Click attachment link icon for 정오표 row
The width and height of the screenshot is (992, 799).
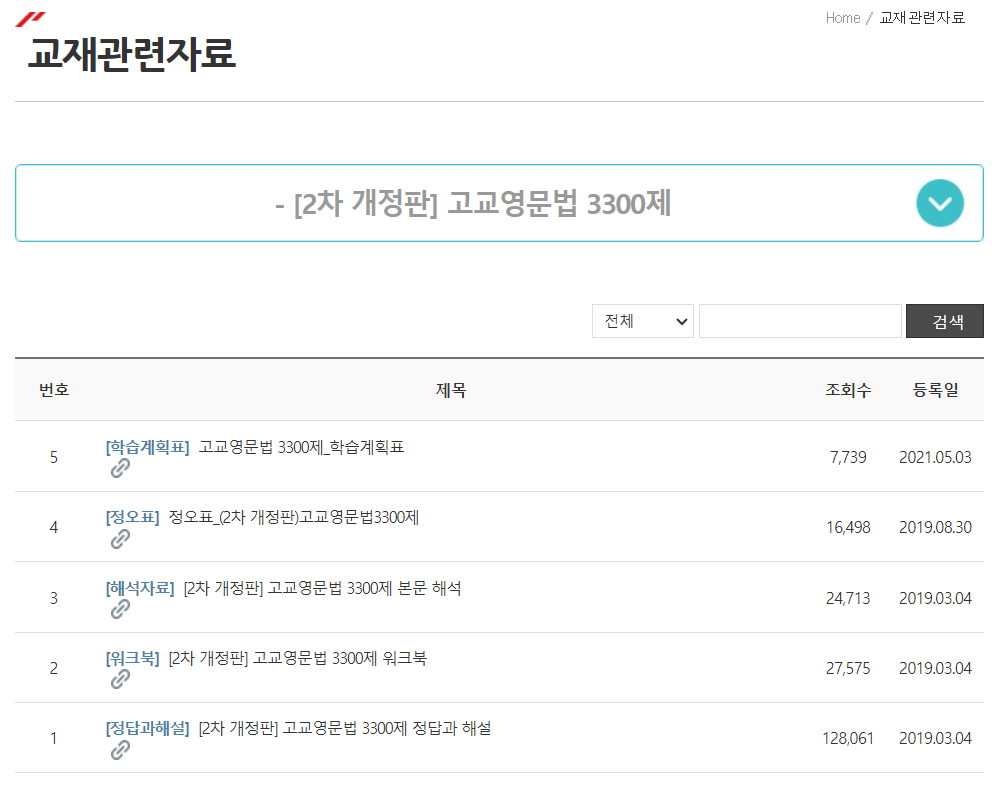point(120,539)
